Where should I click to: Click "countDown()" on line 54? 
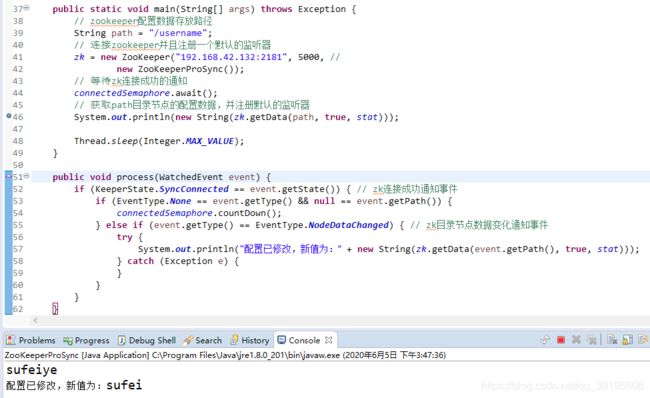pyautogui.click(x=247, y=213)
